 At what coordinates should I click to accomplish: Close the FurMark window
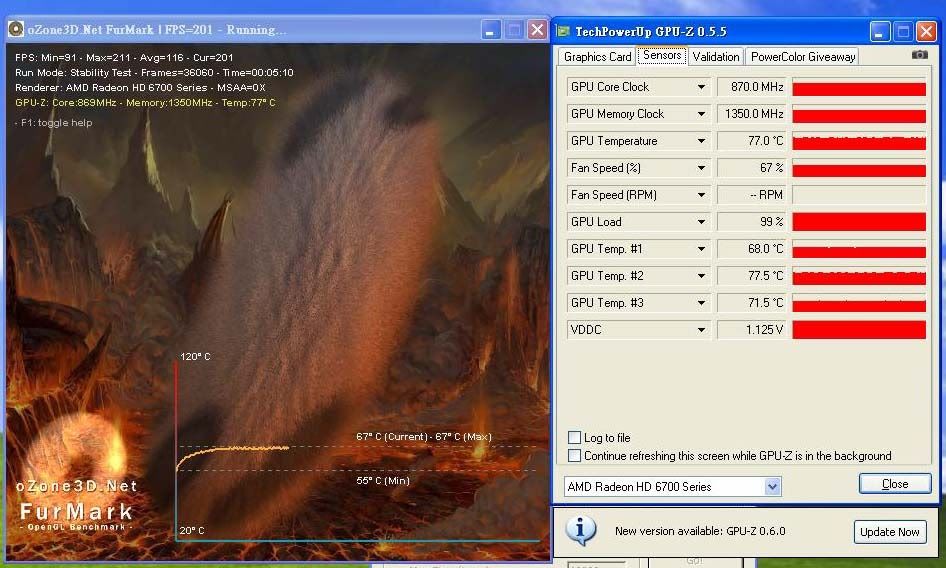pyautogui.click(x=536, y=30)
